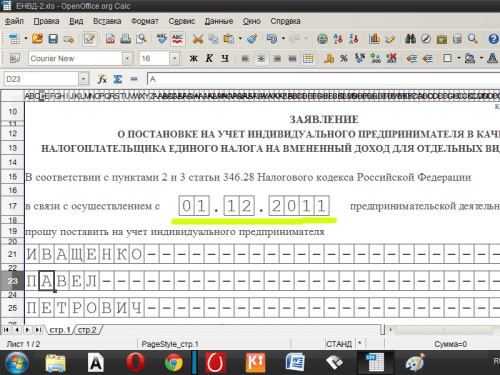Open the Name Box D23 dropdown

point(83,79)
